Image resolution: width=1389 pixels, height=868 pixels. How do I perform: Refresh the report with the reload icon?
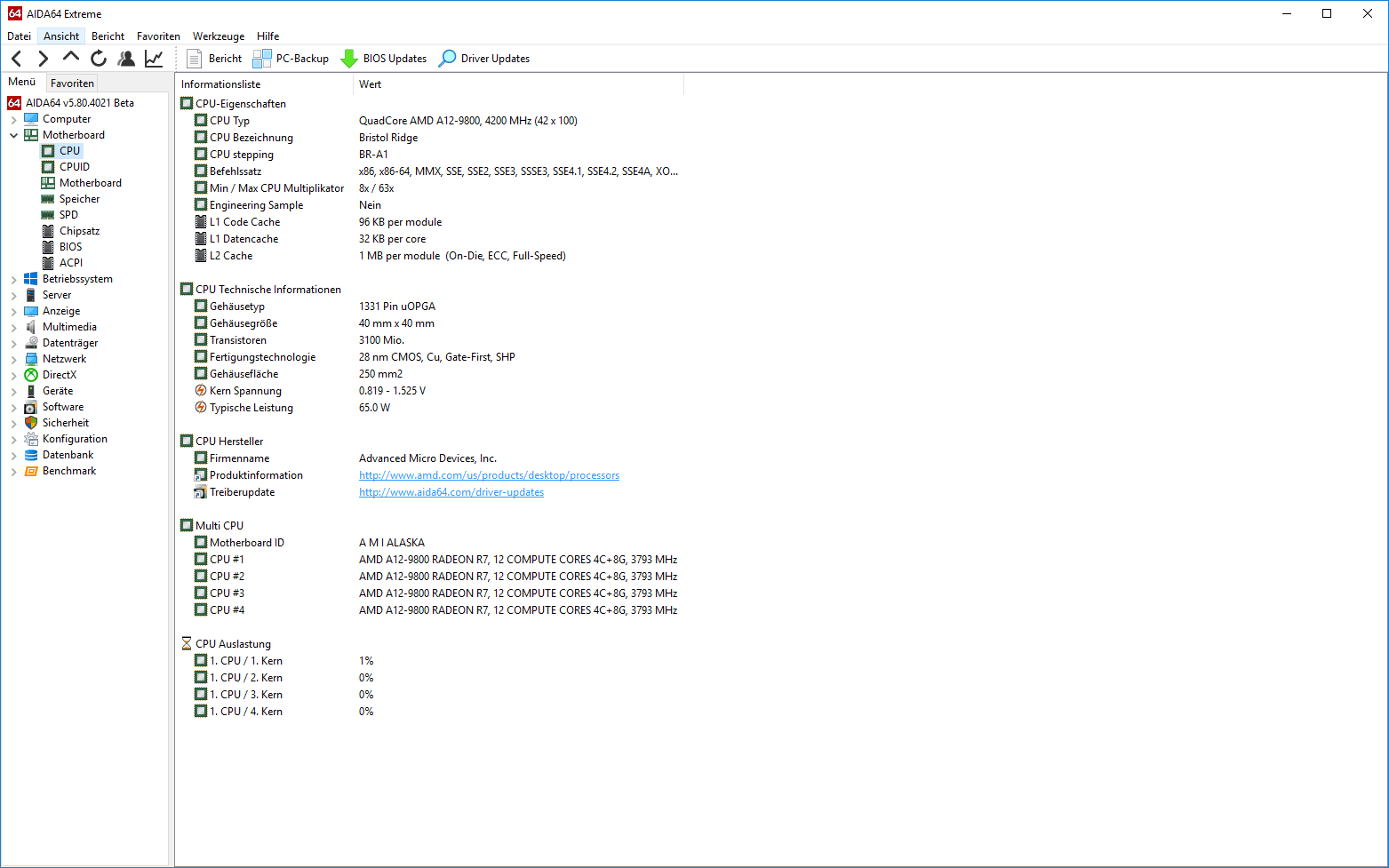click(x=99, y=59)
